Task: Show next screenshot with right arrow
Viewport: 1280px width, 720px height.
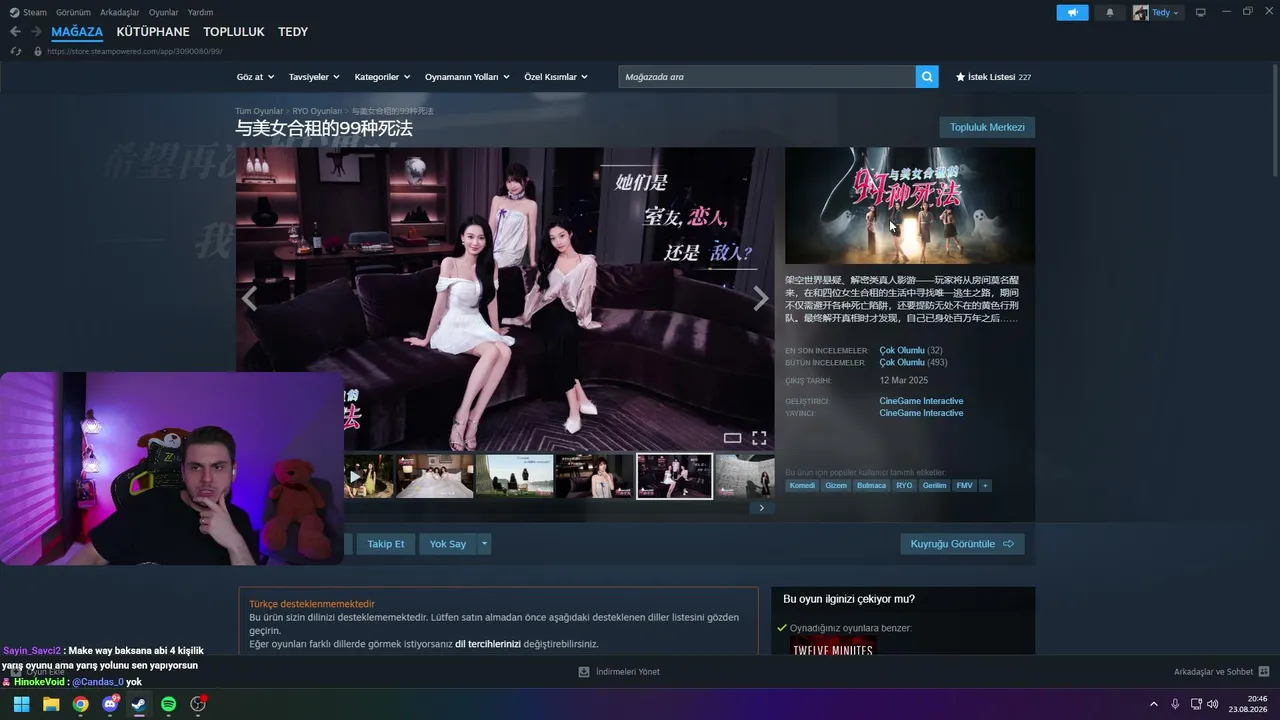Action: pos(761,298)
